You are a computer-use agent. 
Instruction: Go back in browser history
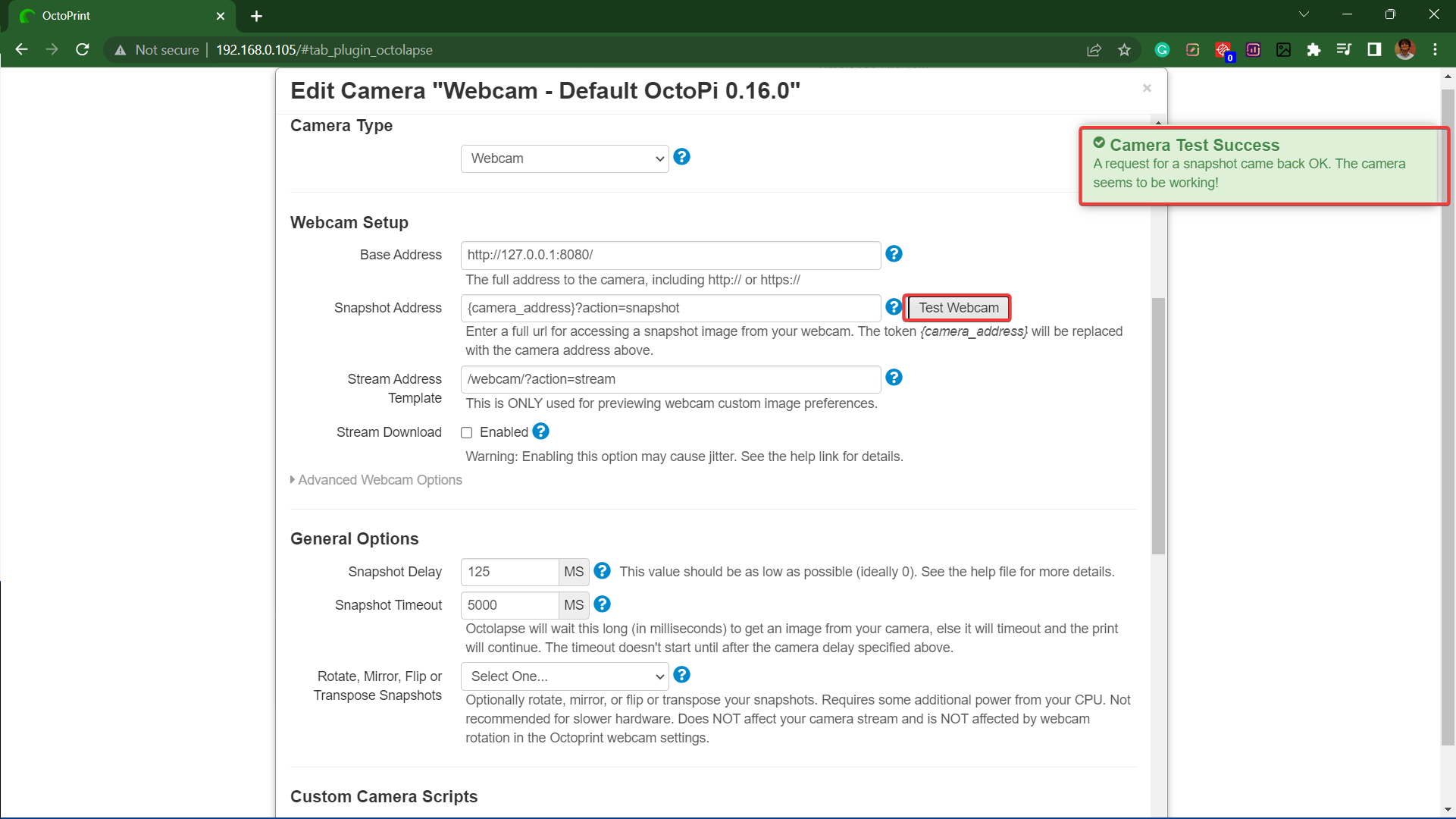click(22, 49)
